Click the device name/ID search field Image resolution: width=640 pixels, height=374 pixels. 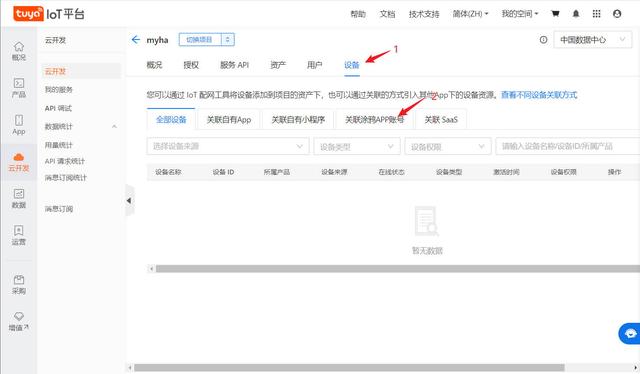[x=568, y=146]
